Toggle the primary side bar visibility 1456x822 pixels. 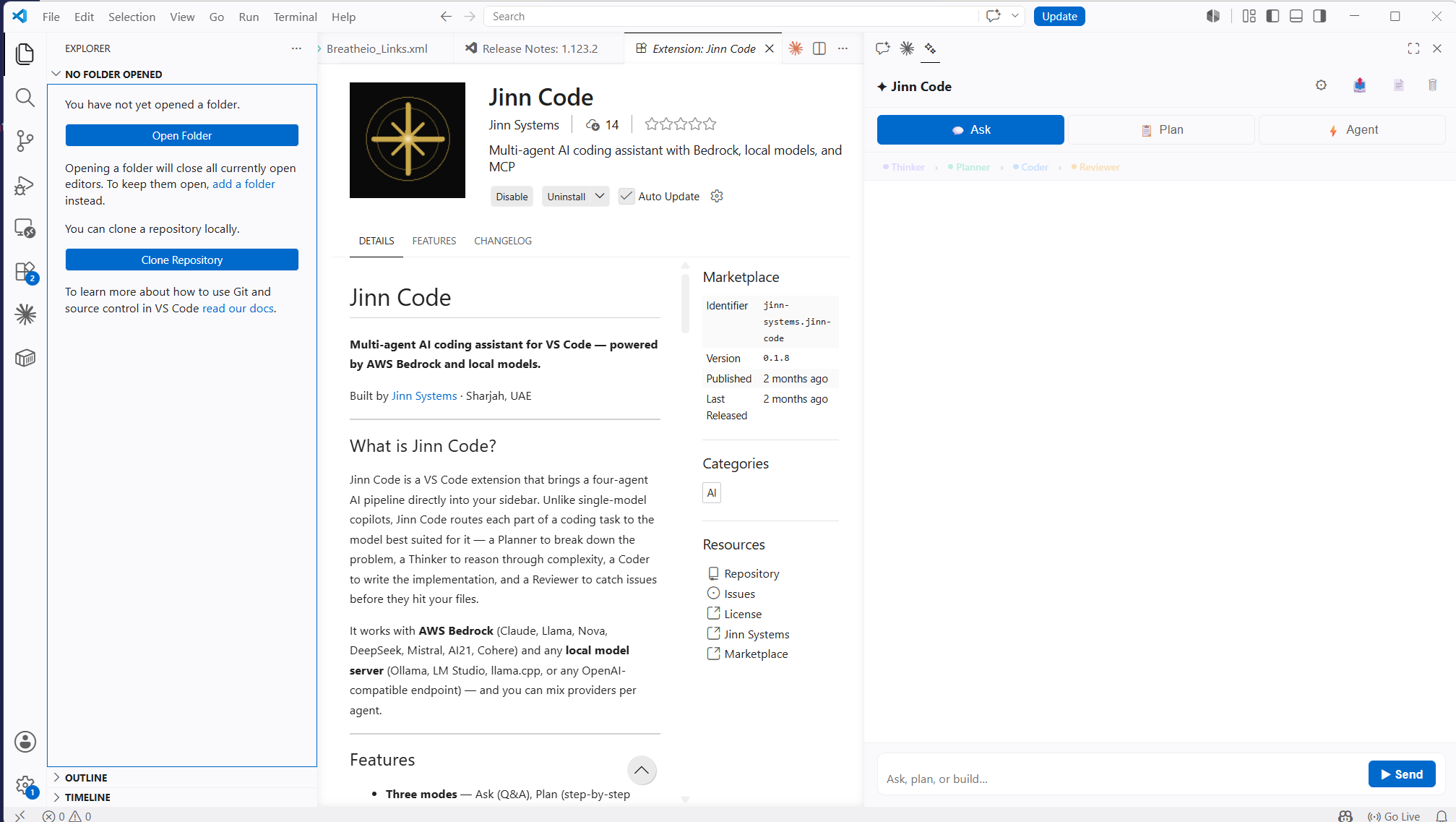point(1273,16)
